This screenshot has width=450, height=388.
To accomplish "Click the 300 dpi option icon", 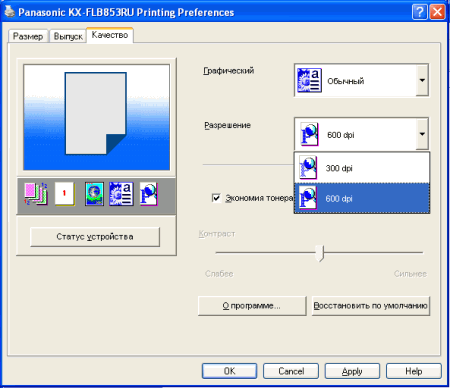I will point(308,168).
